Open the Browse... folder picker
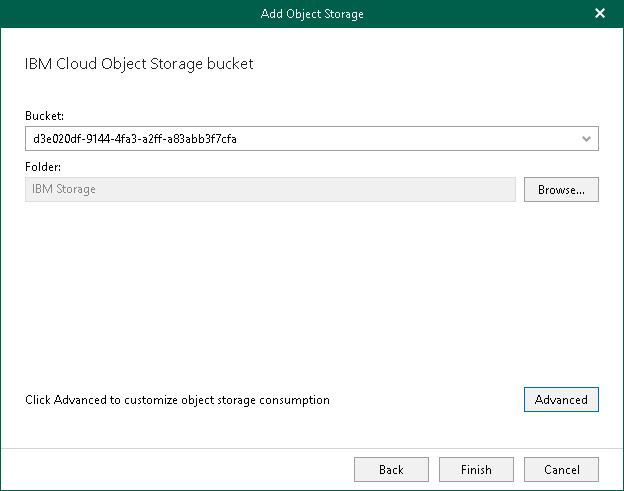The image size is (624, 491). click(x=561, y=189)
